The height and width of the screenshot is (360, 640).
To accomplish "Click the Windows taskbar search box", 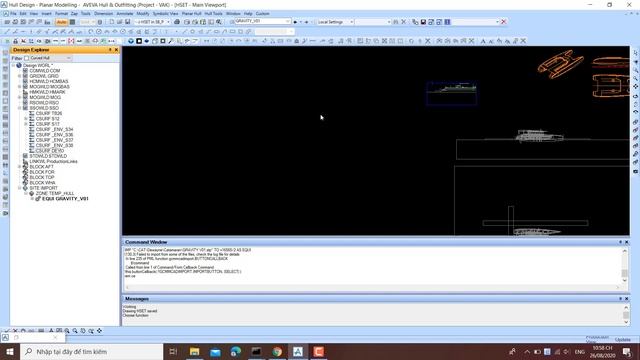I will coord(92,351).
